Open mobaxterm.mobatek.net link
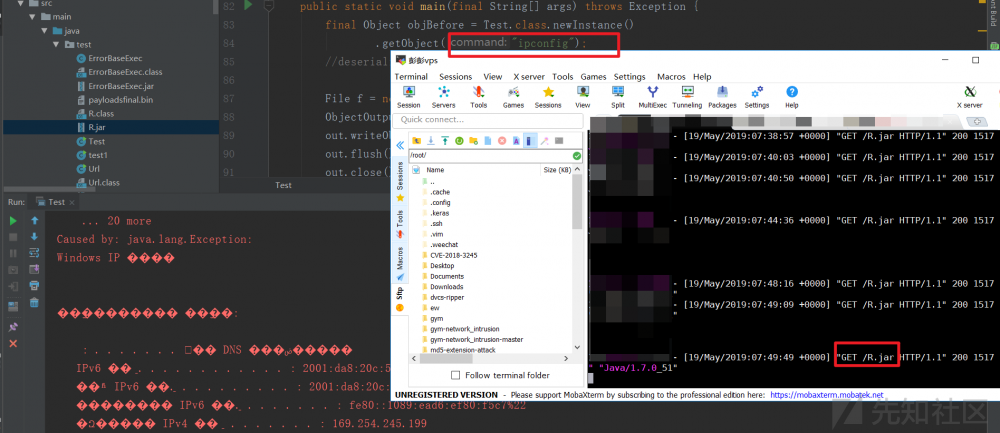Viewport: 1000px width, 433px height. pos(827,395)
